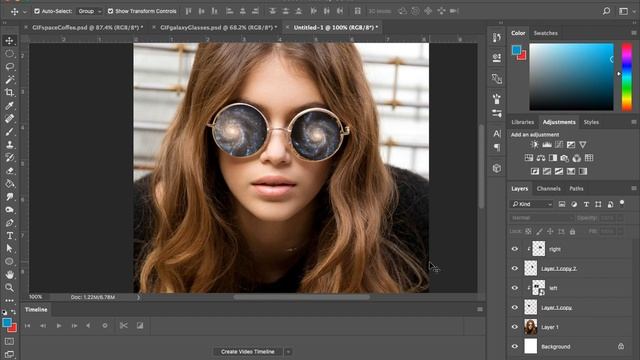This screenshot has width=640, height=360.
Task: Select the History Brush tool
Action: [9, 158]
